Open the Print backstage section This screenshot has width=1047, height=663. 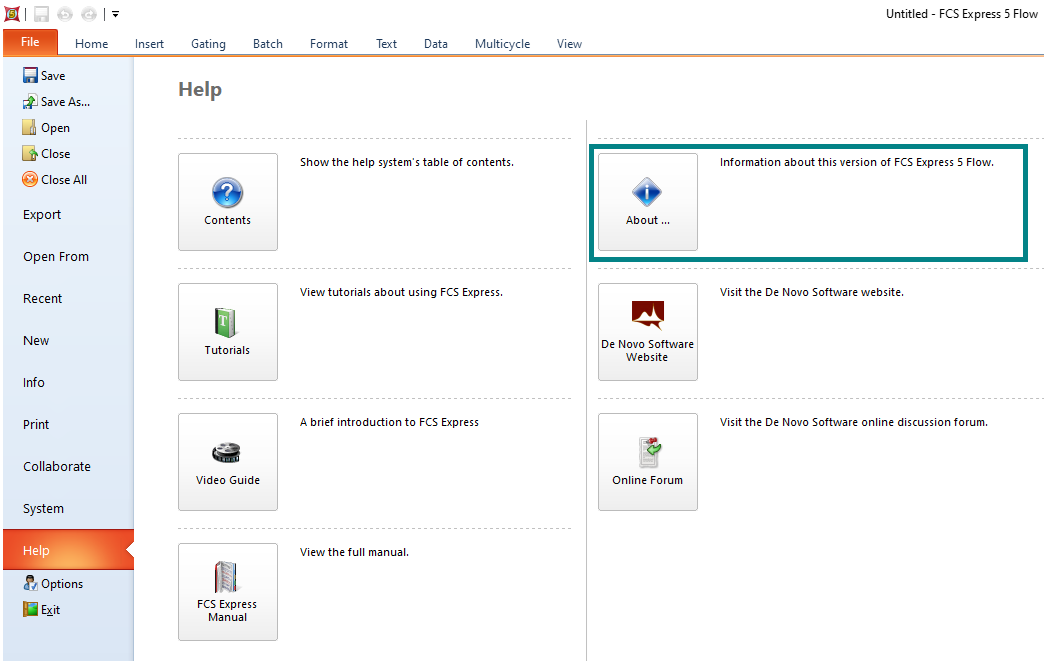pyautogui.click(x=37, y=425)
